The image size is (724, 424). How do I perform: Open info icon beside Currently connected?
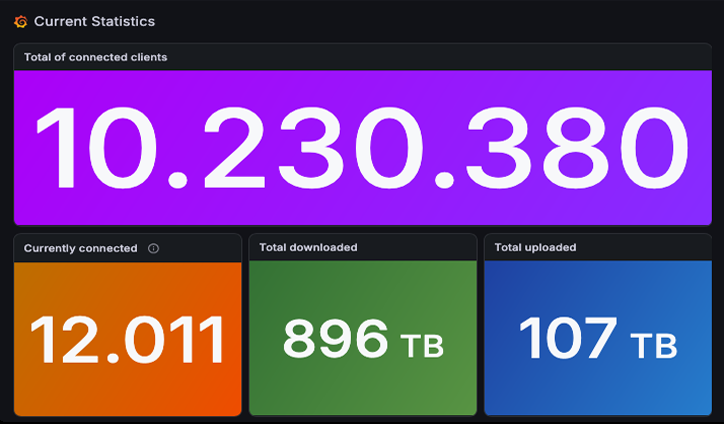coord(153,248)
